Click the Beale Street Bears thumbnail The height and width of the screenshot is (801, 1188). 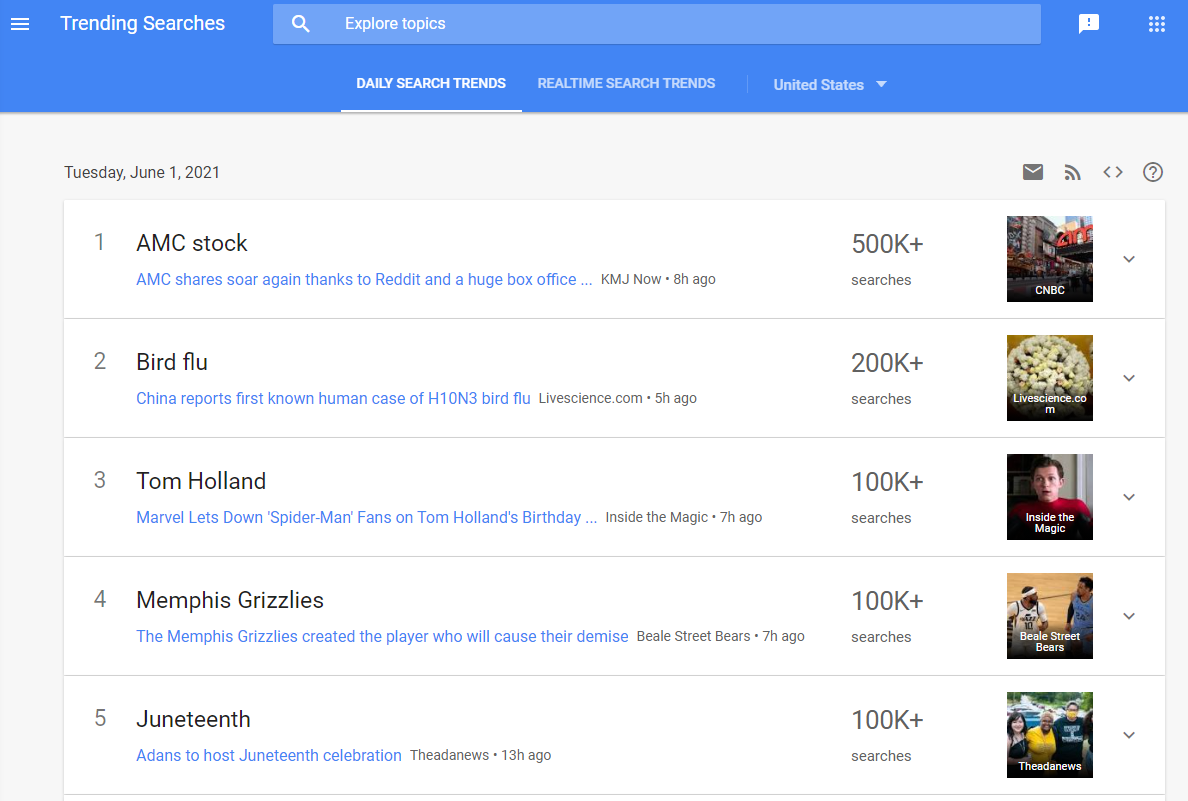(1049, 616)
